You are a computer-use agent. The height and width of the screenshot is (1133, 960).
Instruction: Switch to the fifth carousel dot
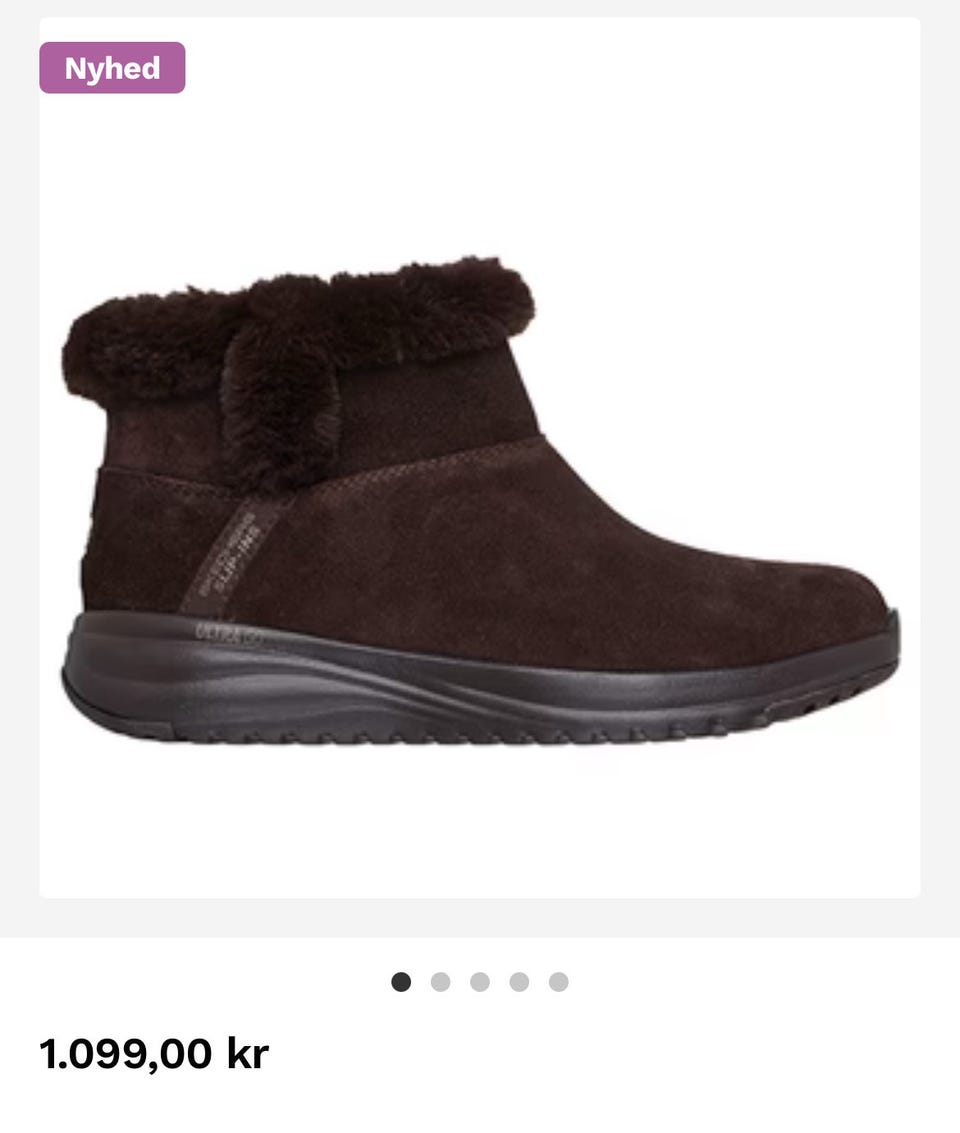point(558,982)
